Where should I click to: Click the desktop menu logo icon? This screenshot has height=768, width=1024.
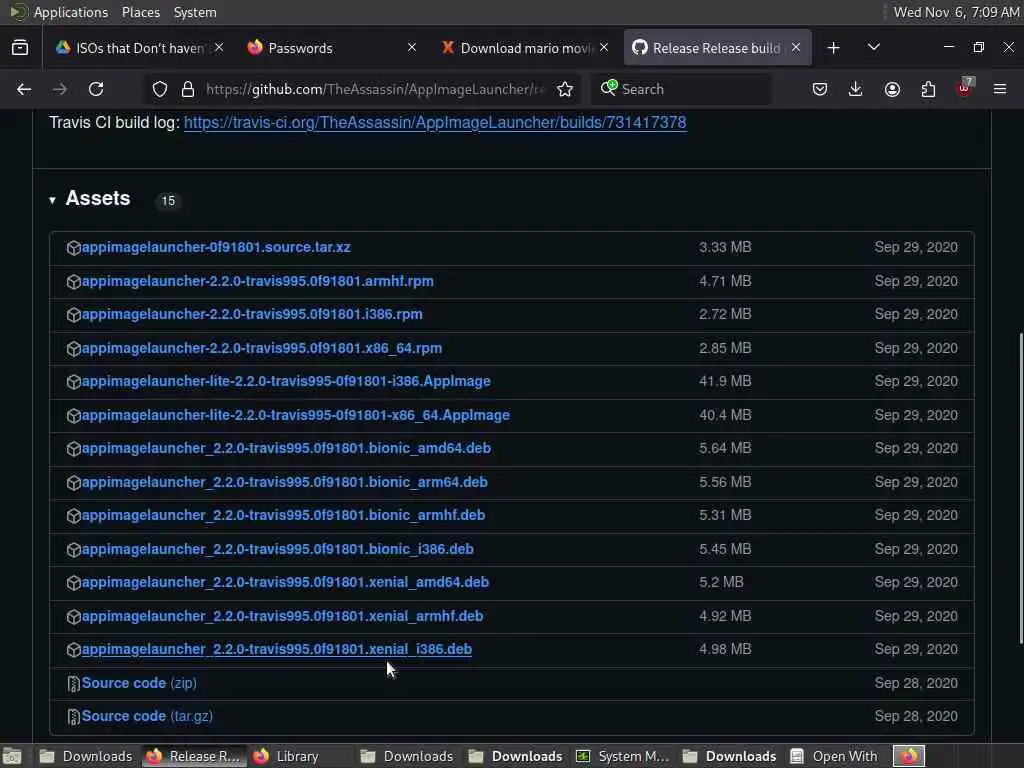pyautogui.click(x=18, y=12)
